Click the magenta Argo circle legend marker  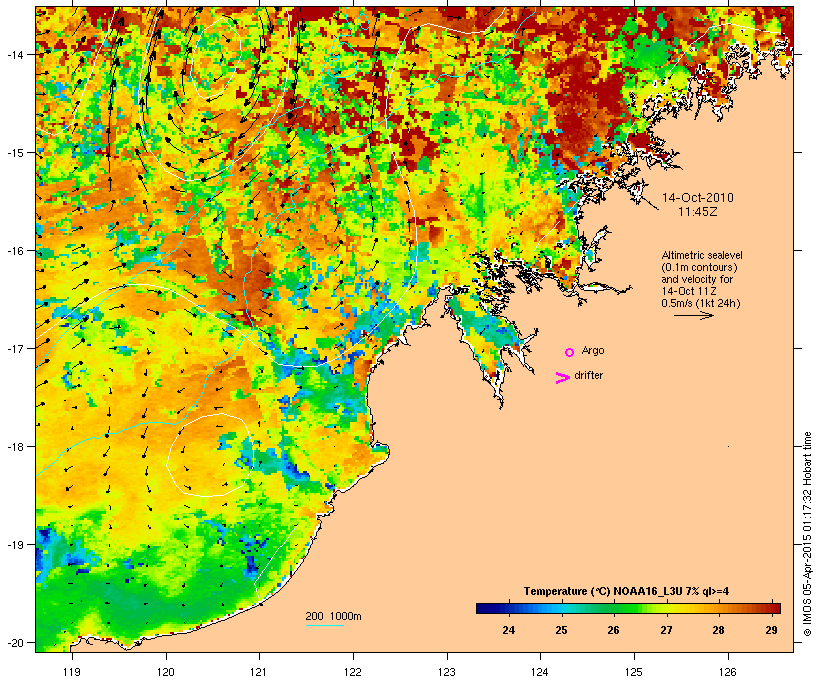pyautogui.click(x=570, y=352)
